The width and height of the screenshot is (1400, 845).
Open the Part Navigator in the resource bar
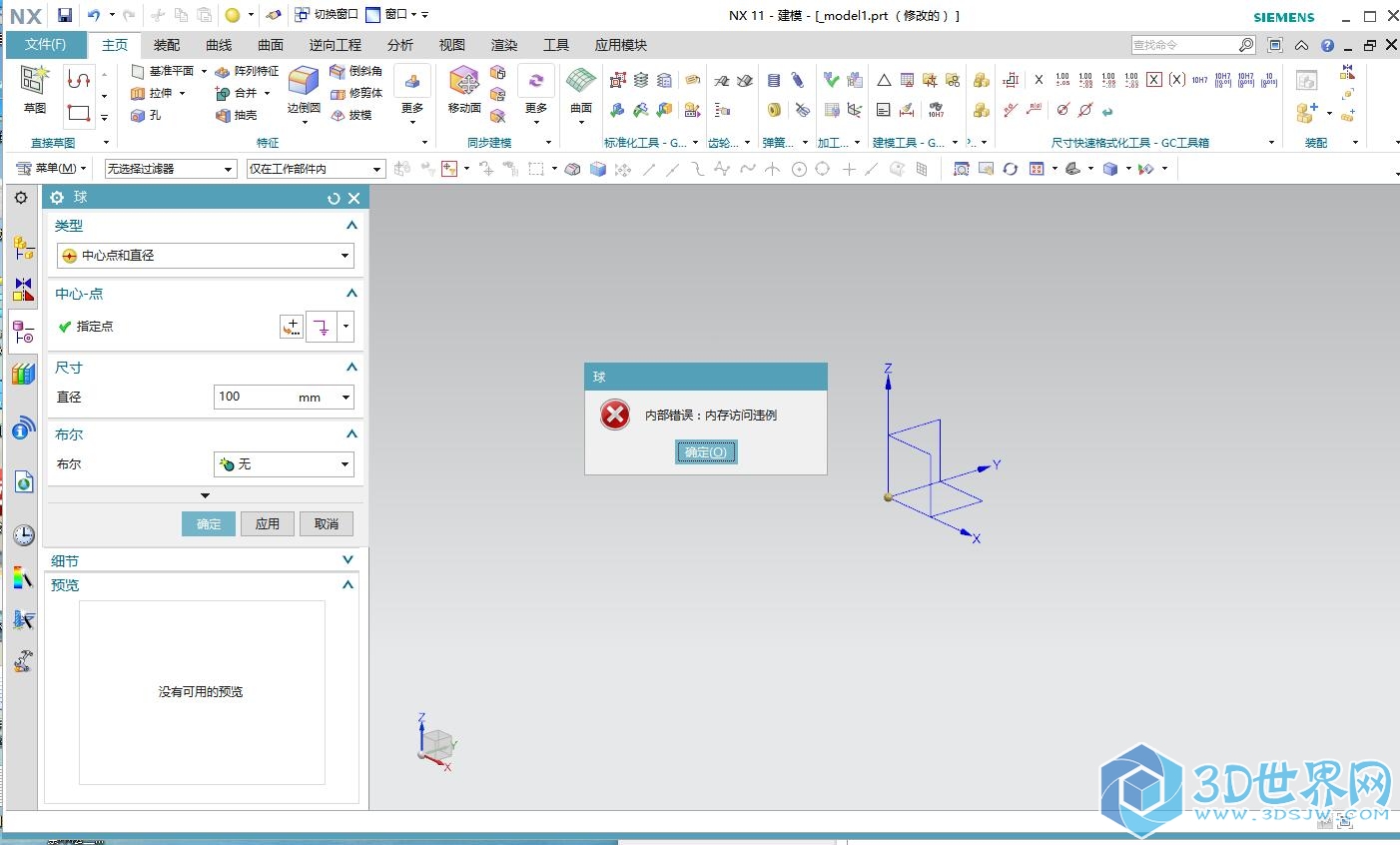[x=23, y=332]
